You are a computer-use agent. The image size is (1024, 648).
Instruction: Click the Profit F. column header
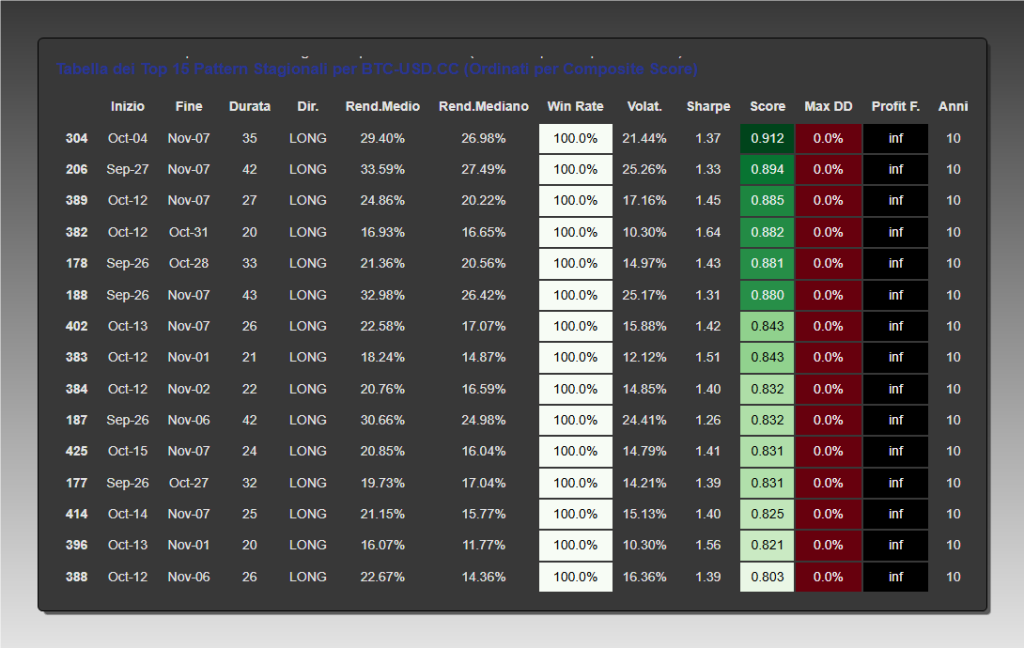[x=895, y=106]
